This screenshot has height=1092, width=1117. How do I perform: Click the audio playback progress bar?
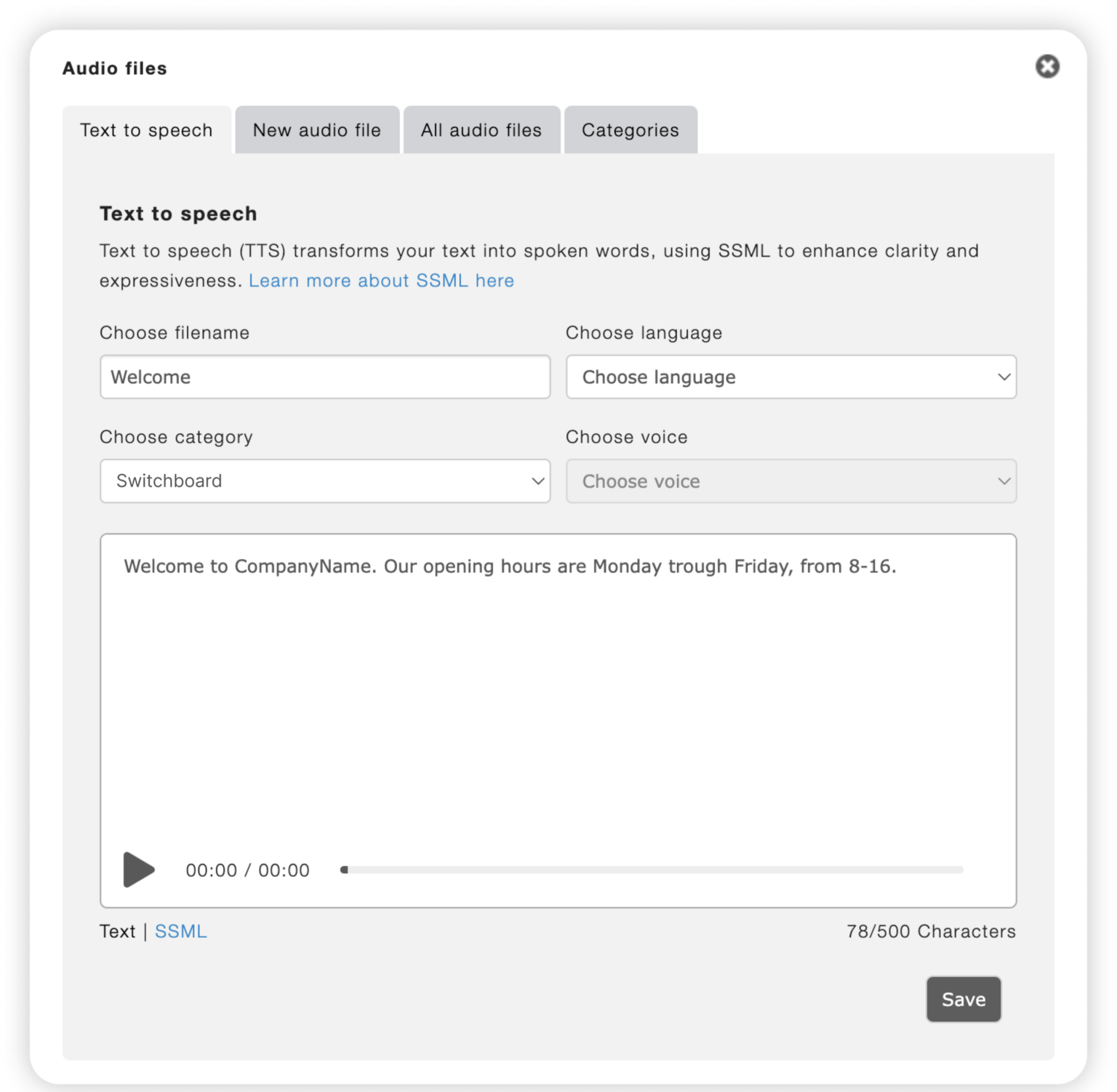click(x=653, y=869)
